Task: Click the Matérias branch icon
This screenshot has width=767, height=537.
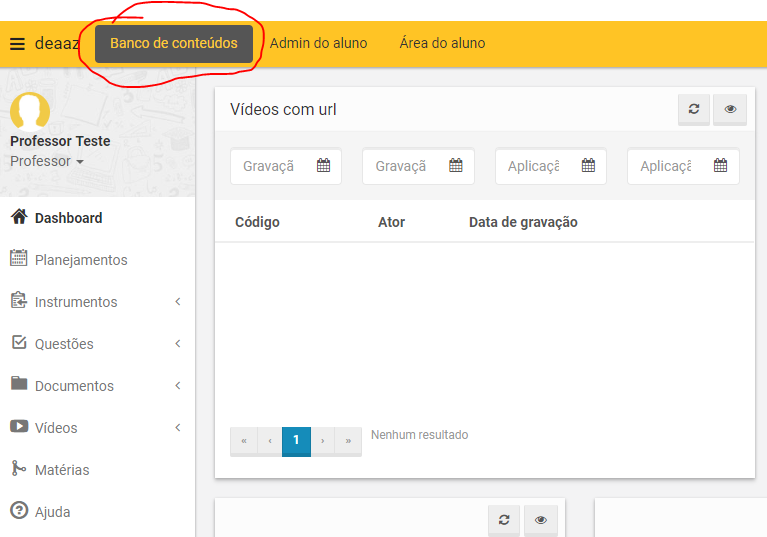Action: pos(18,469)
